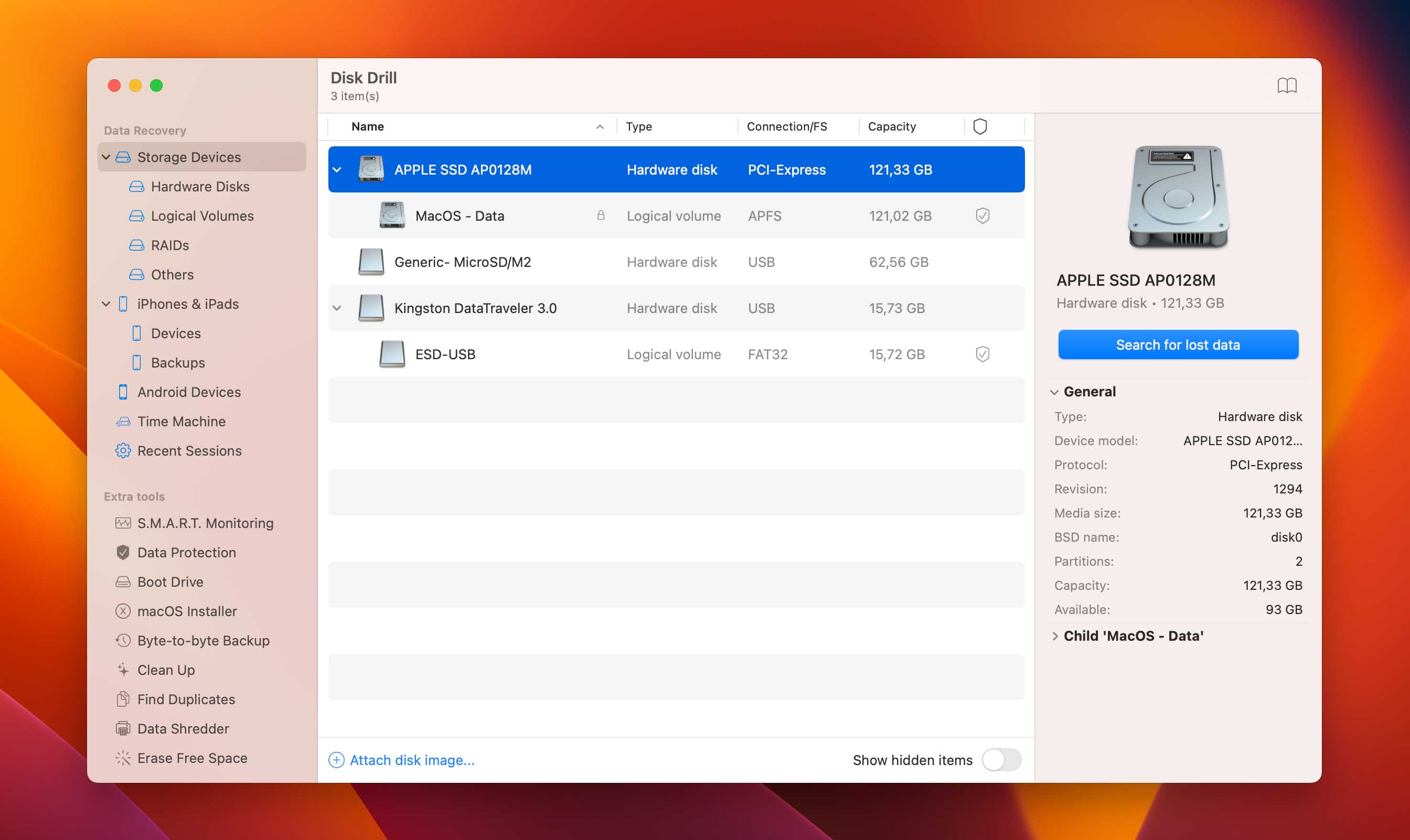Click the iPhones & iPads phone icon
The image size is (1410, 840).
(x=123, y=304)
